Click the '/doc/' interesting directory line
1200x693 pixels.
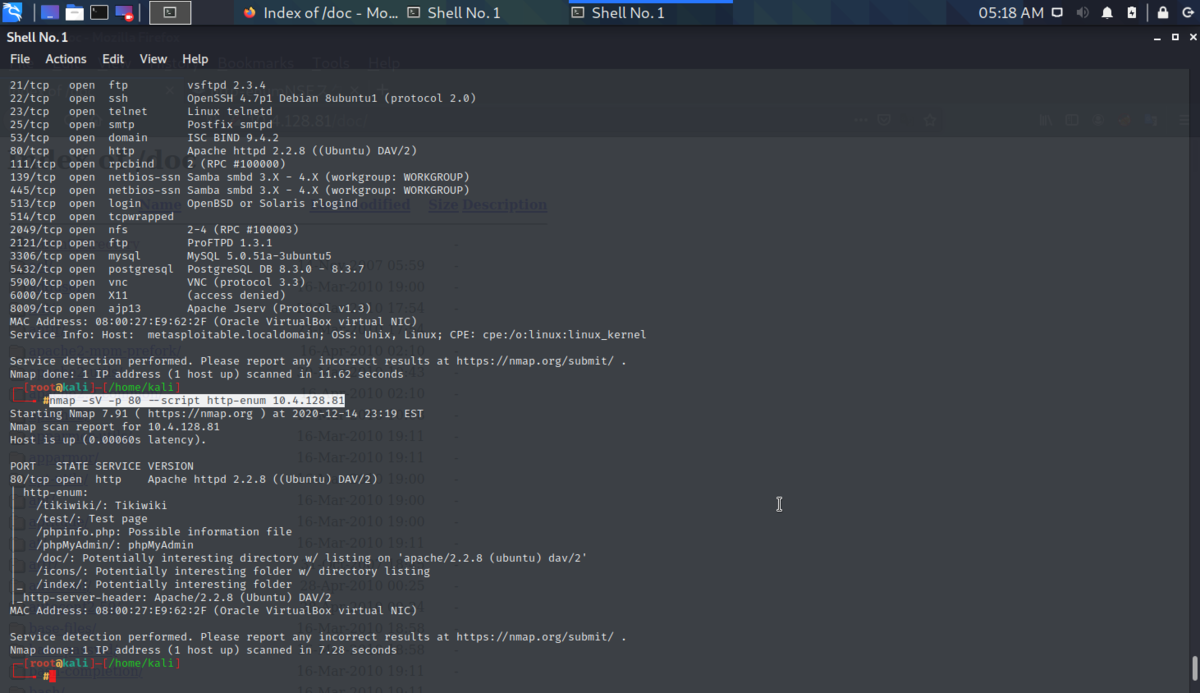coord(311,558)
